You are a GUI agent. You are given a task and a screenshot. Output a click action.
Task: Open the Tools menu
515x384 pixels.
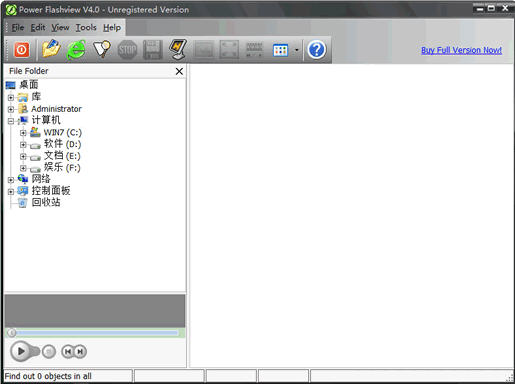point(86,28)
